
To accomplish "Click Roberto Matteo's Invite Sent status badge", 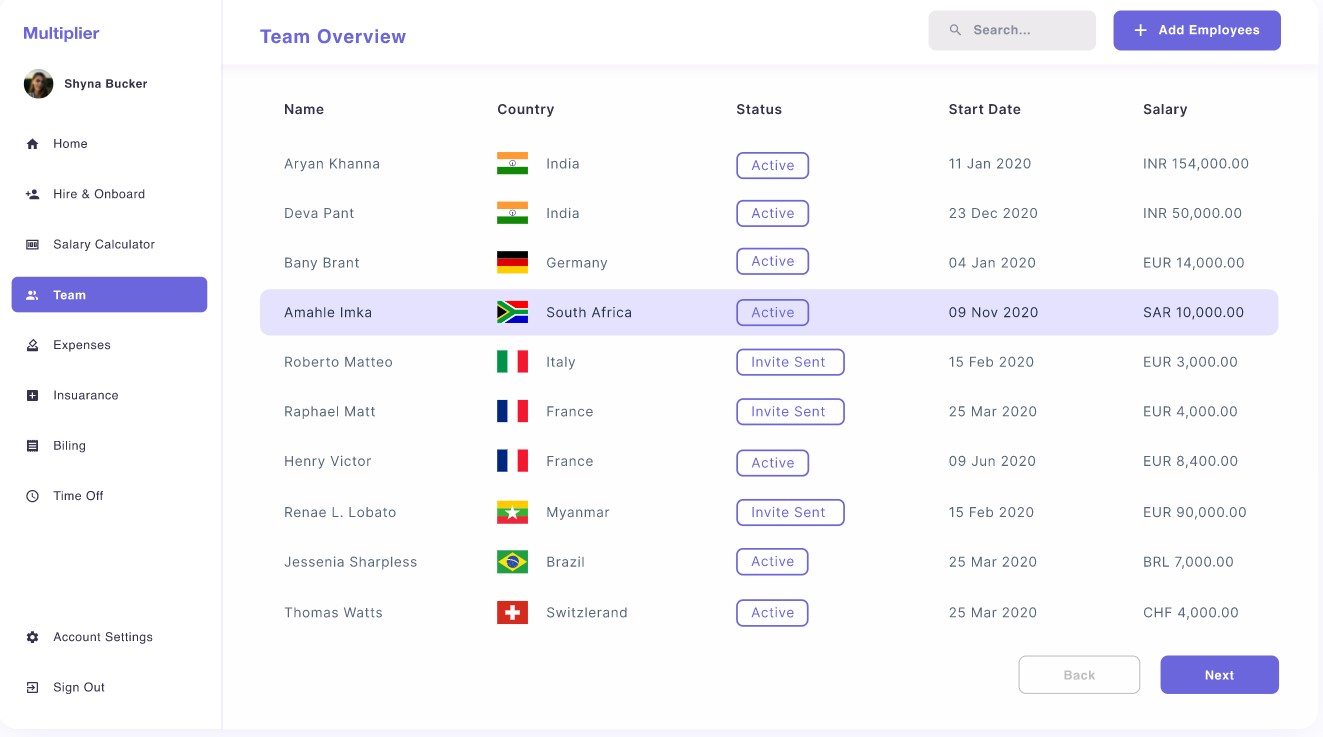I will point(790,362).
